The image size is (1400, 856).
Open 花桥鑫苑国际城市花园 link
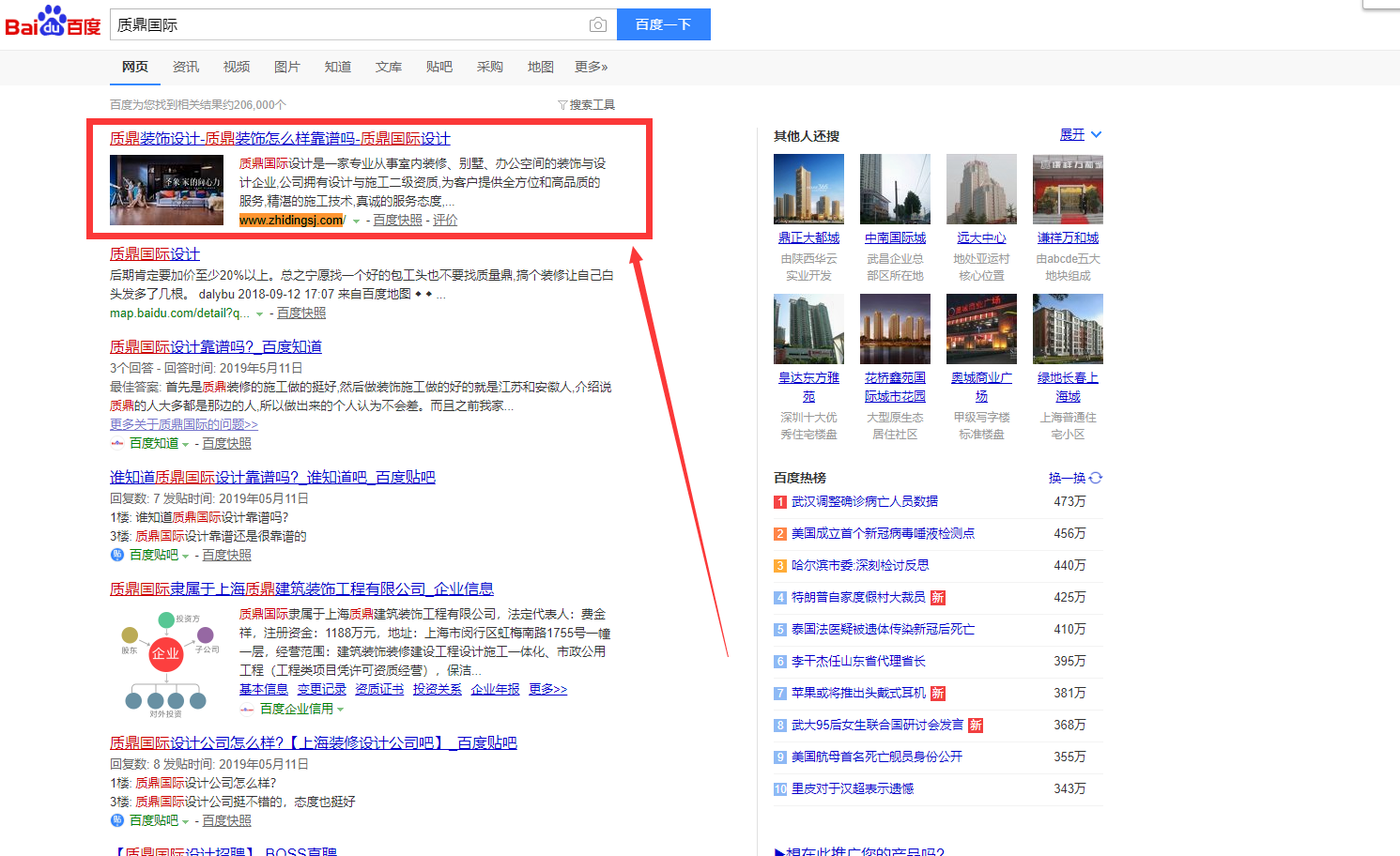point(895,387)
